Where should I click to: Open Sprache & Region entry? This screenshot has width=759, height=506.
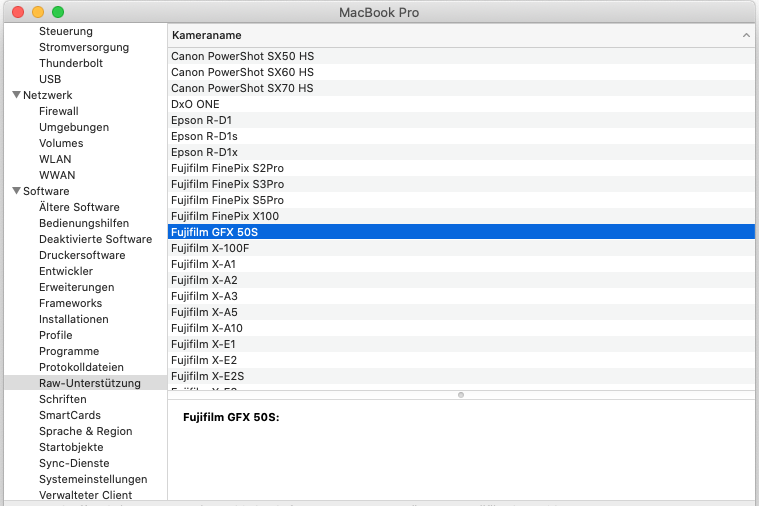(x=86, y=430)
